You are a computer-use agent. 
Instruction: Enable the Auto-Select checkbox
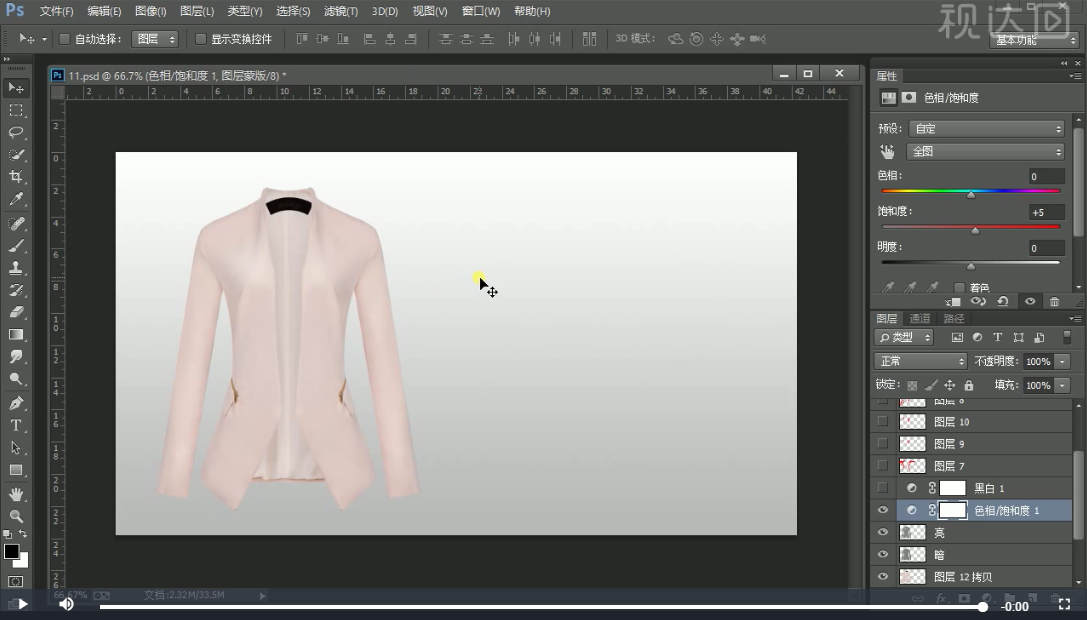(x=64, y=39)
